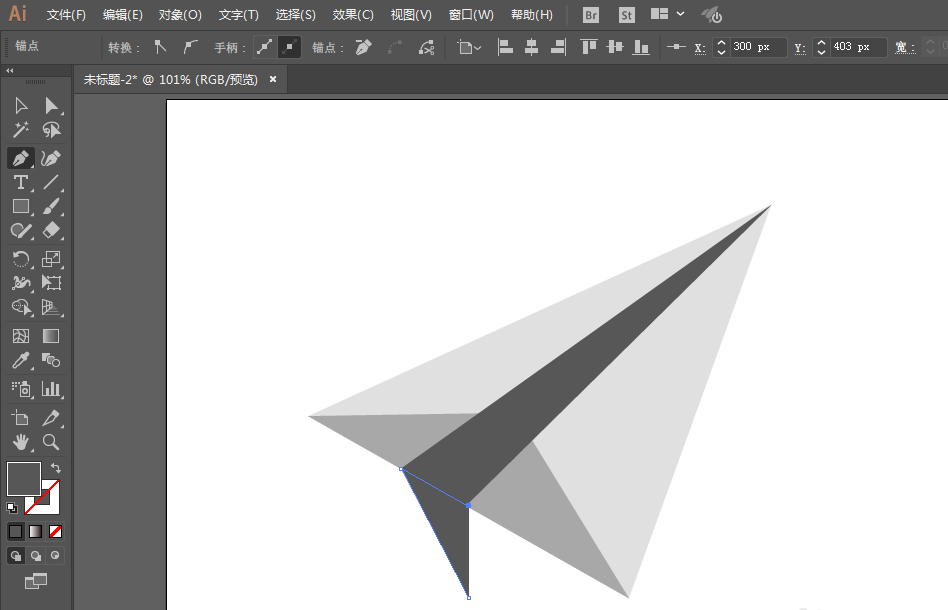The width and height of the screenshot is (948, 610).
Task: Toggle show handles for multiple anchors
Action: tap(264, 47)
